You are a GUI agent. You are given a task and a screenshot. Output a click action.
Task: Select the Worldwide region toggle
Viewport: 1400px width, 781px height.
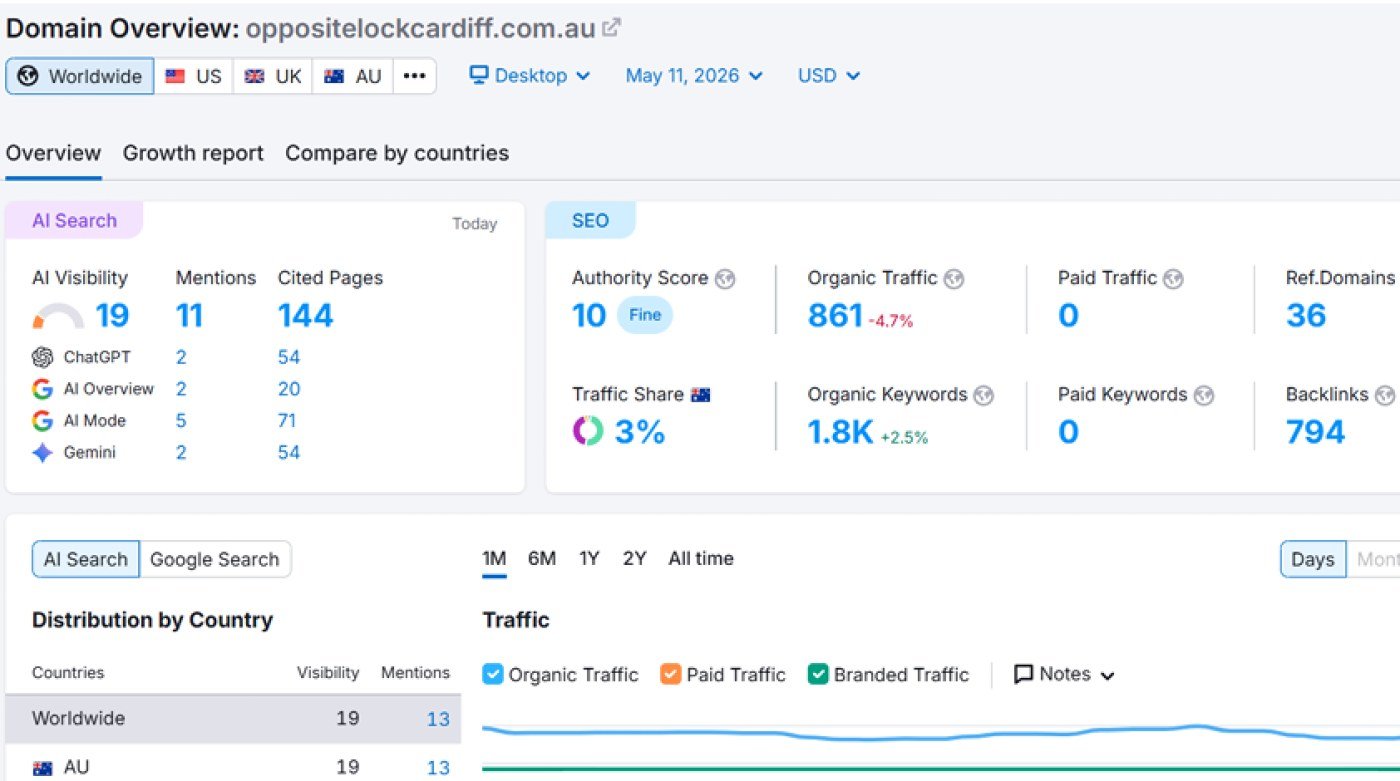pos(80,76)
